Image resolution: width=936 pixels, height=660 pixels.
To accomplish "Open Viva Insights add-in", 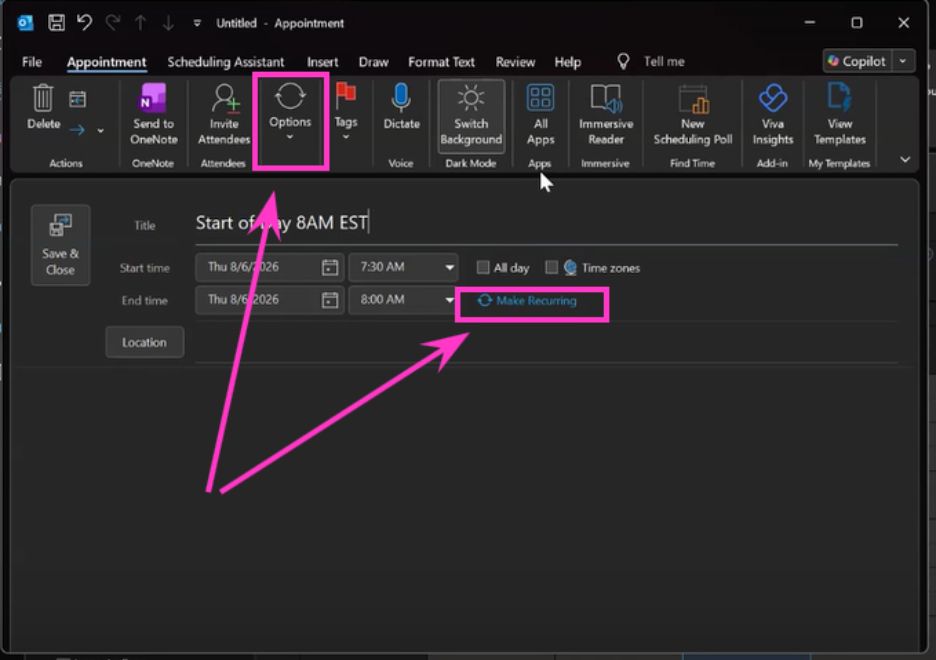I will pyautogui.click(x=772, y=115).
